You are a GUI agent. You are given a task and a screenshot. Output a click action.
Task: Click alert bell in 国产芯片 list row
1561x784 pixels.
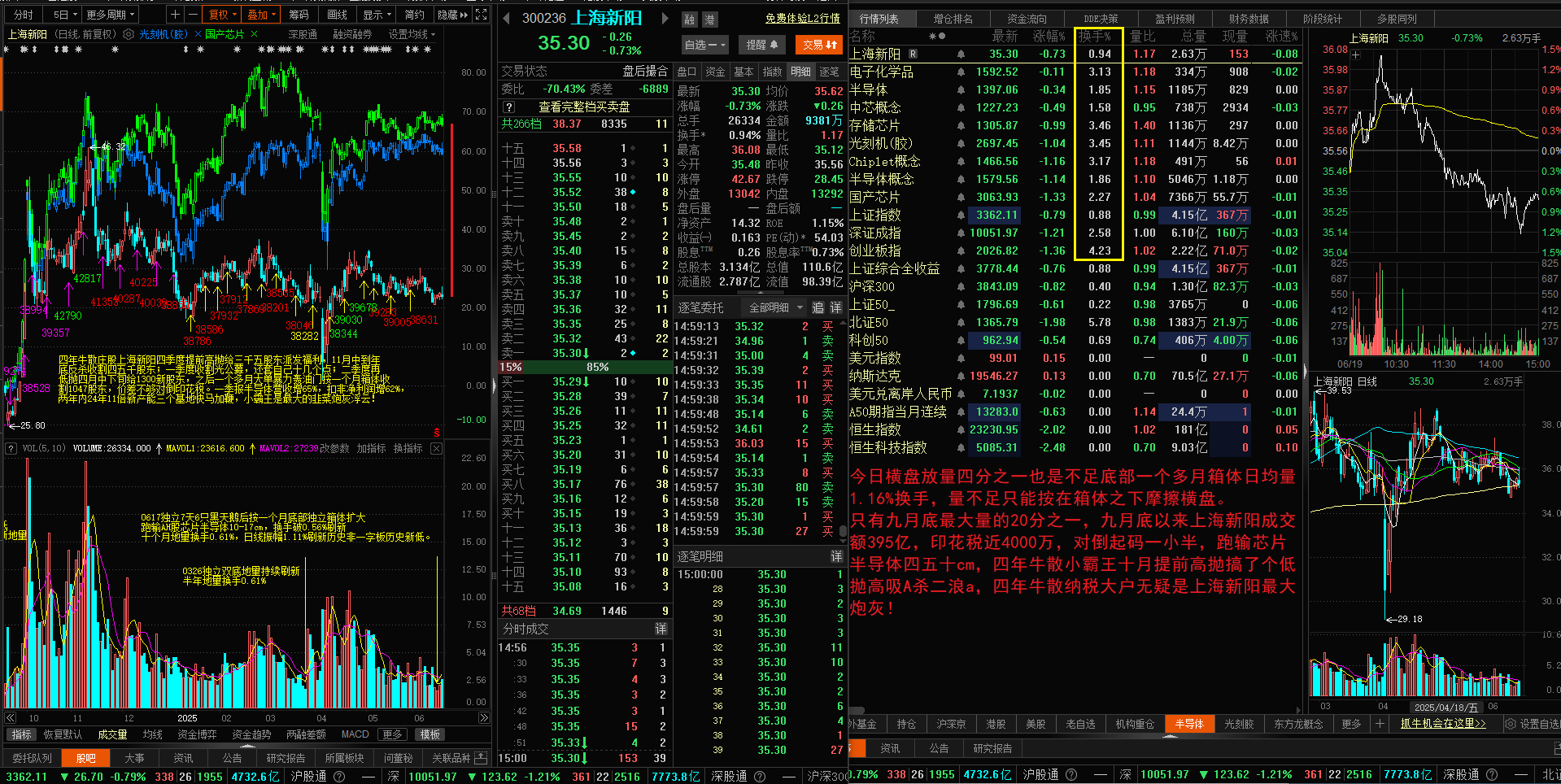(961, 198)
